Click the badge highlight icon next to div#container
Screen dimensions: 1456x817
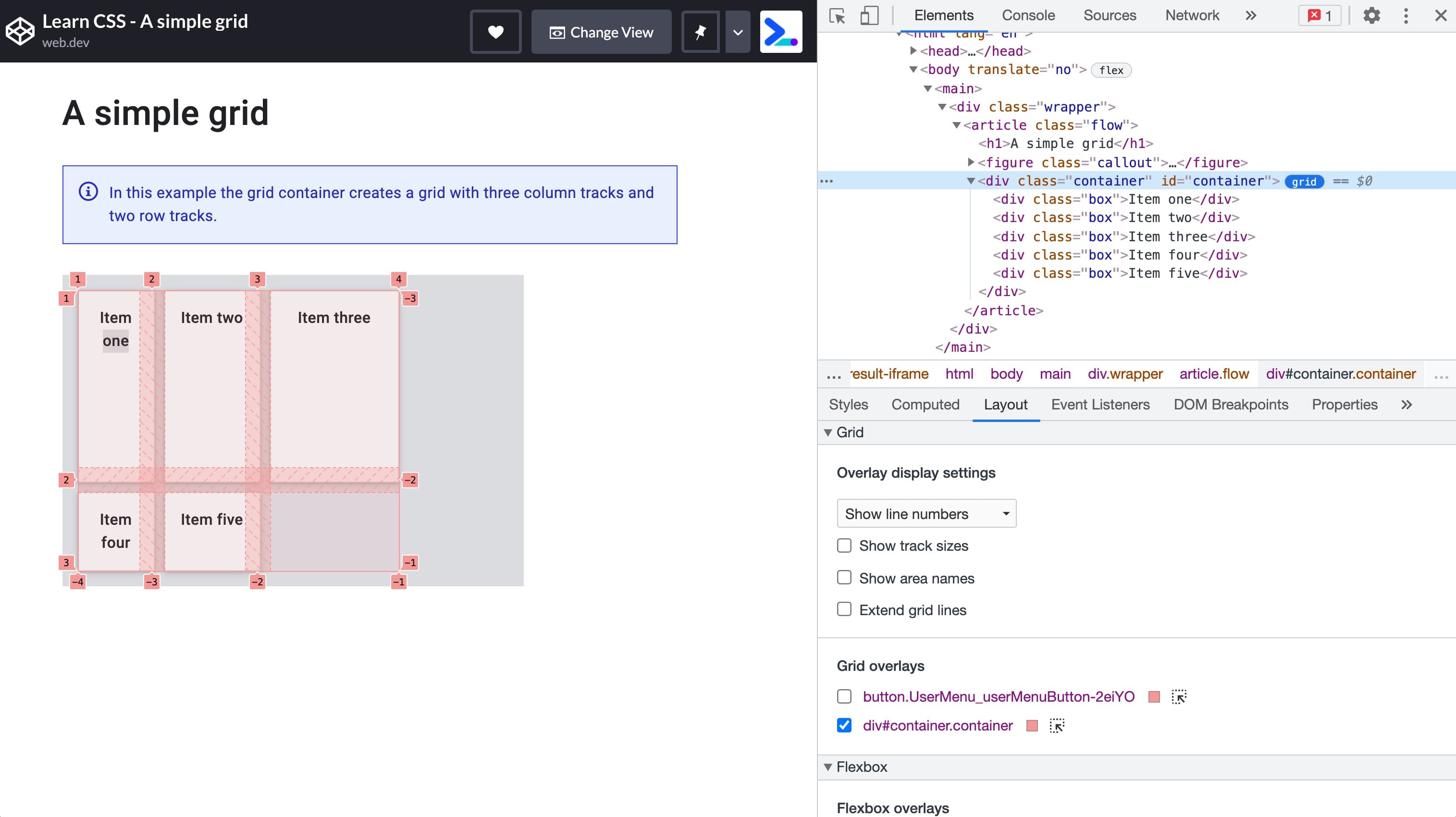(1057, 725)
